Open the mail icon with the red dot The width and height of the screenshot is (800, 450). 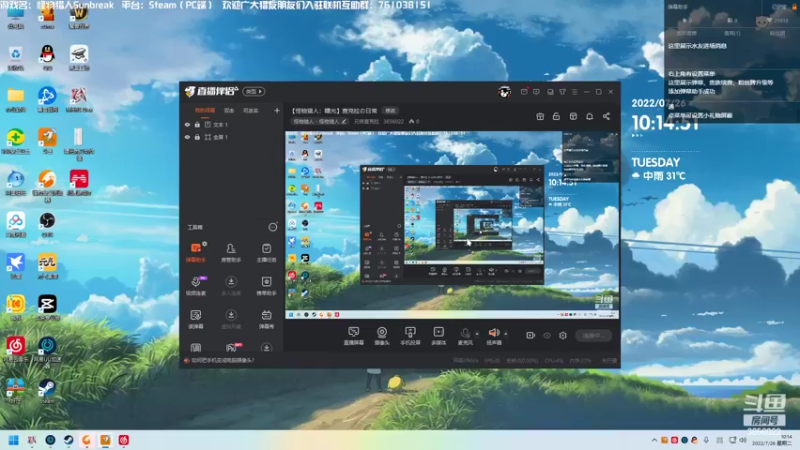coord(524,92)
